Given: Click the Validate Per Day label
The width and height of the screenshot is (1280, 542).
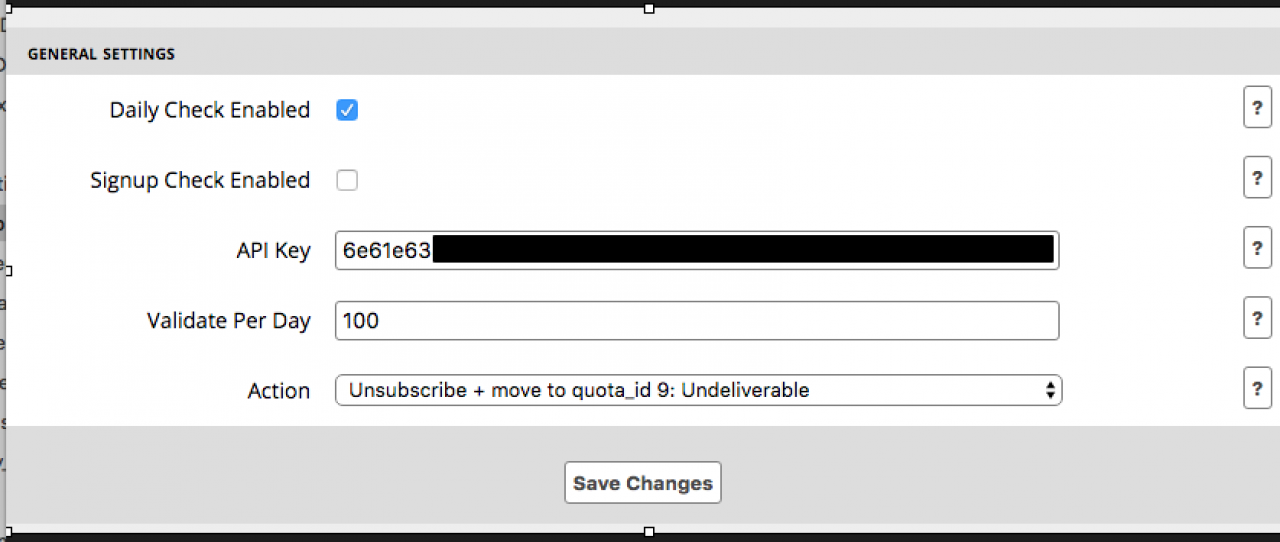Looking at the screenshot, I should [228, 321].
